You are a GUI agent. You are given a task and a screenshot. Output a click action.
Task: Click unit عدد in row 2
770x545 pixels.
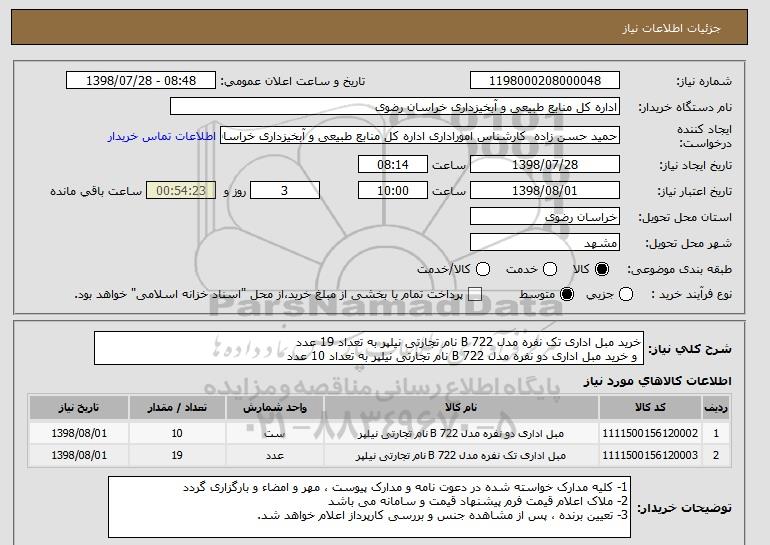click(275, 456)
